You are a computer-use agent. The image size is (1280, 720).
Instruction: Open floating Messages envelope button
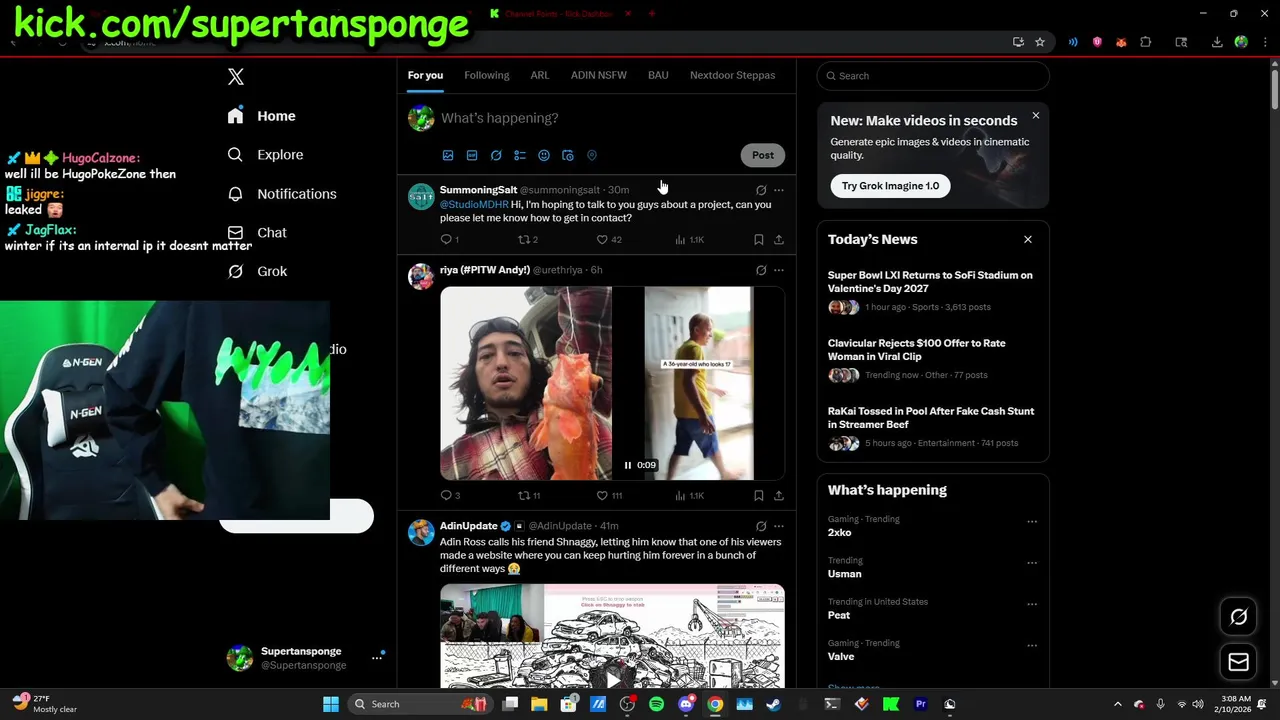pos(1238,662)
